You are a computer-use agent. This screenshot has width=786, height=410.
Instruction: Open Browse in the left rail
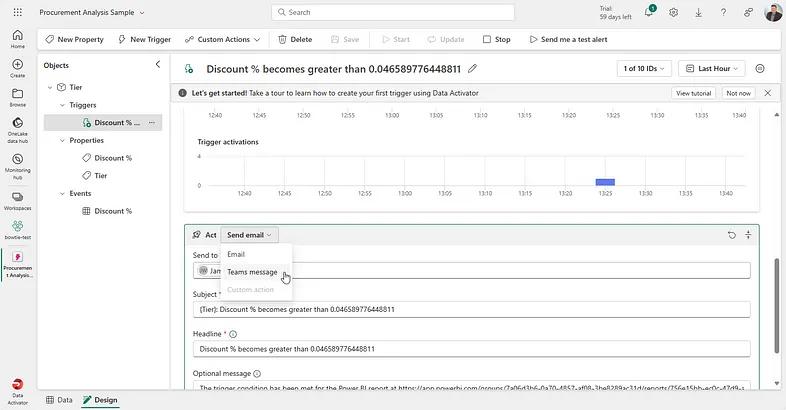(18, 97)
